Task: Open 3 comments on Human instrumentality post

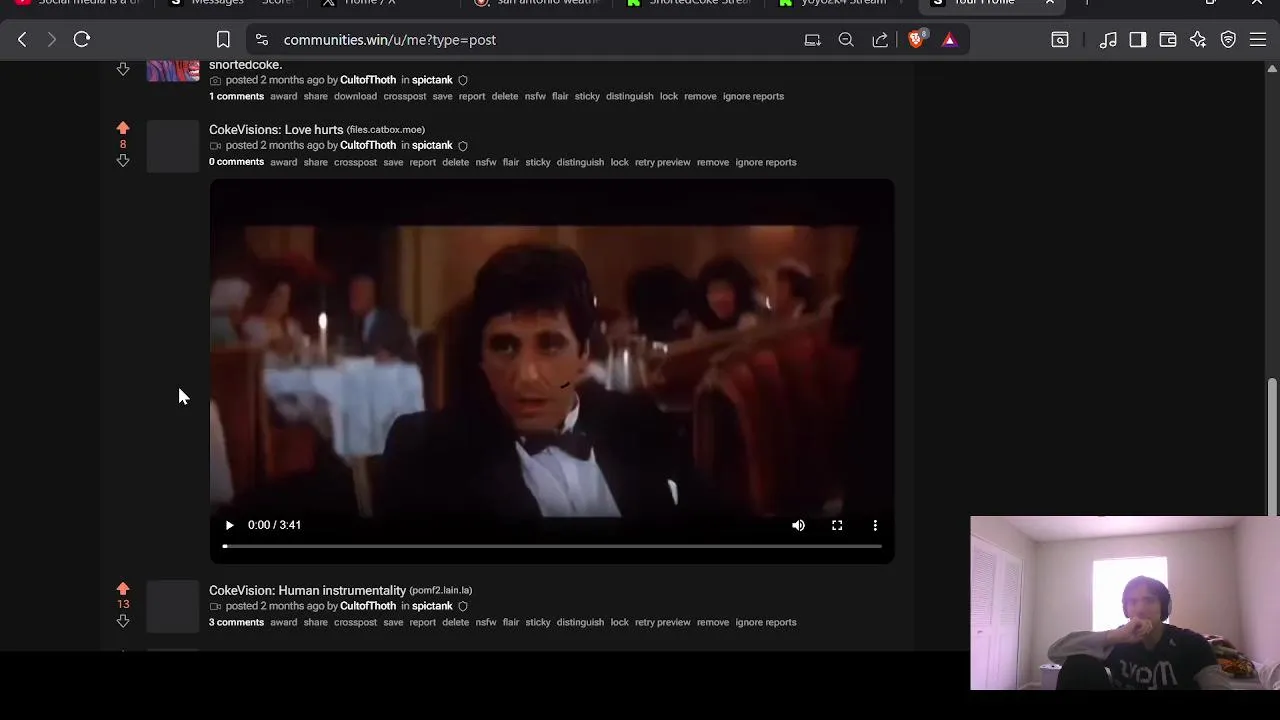Action: 236,622
